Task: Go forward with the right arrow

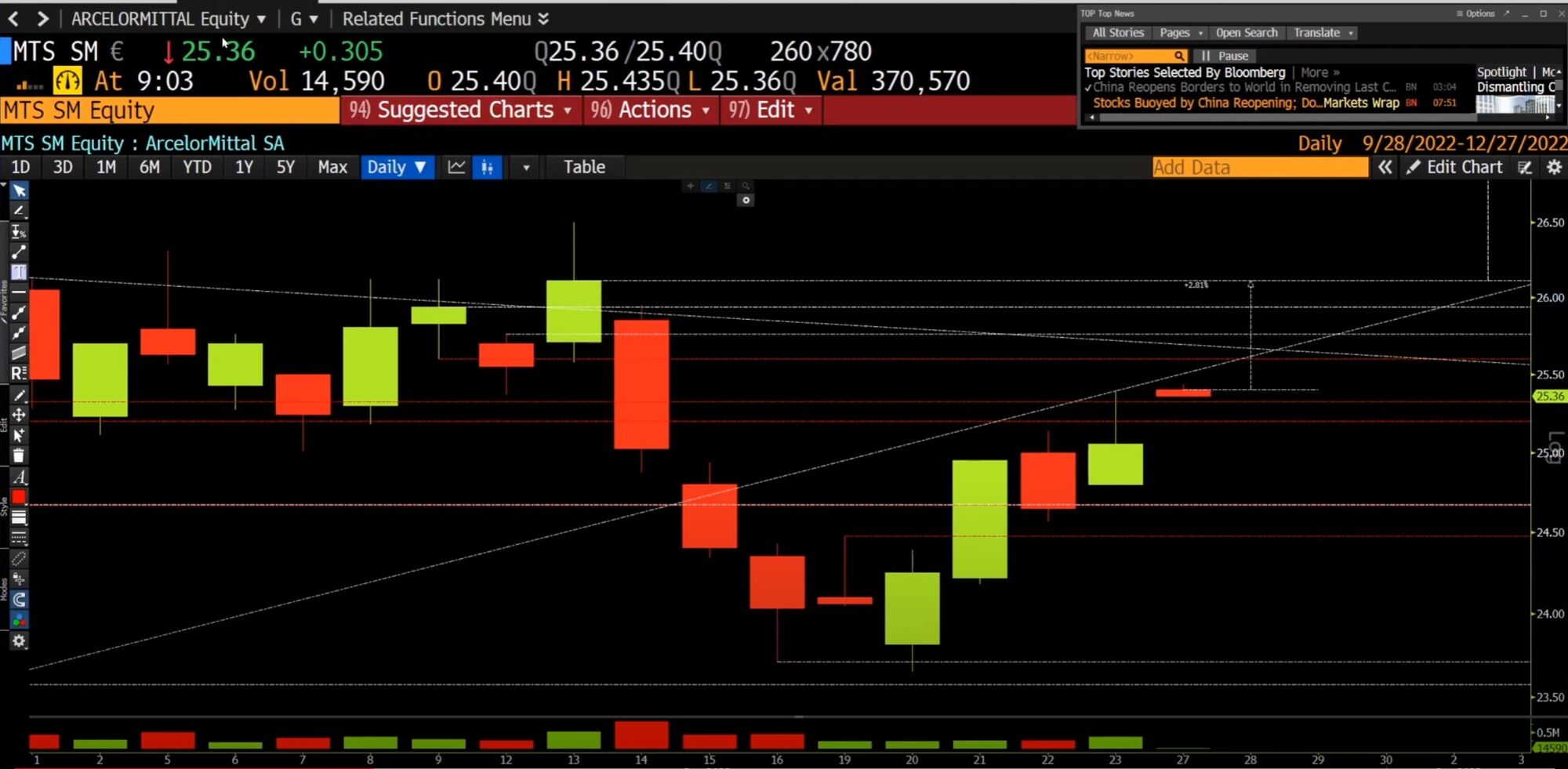Action: point(42,19)
